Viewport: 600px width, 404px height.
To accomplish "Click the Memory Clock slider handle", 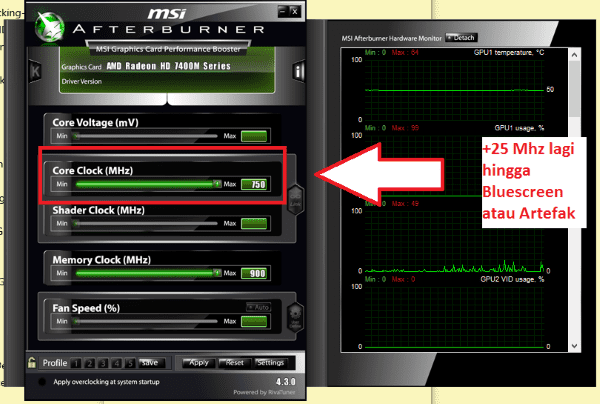I will [x=217, y=273].
